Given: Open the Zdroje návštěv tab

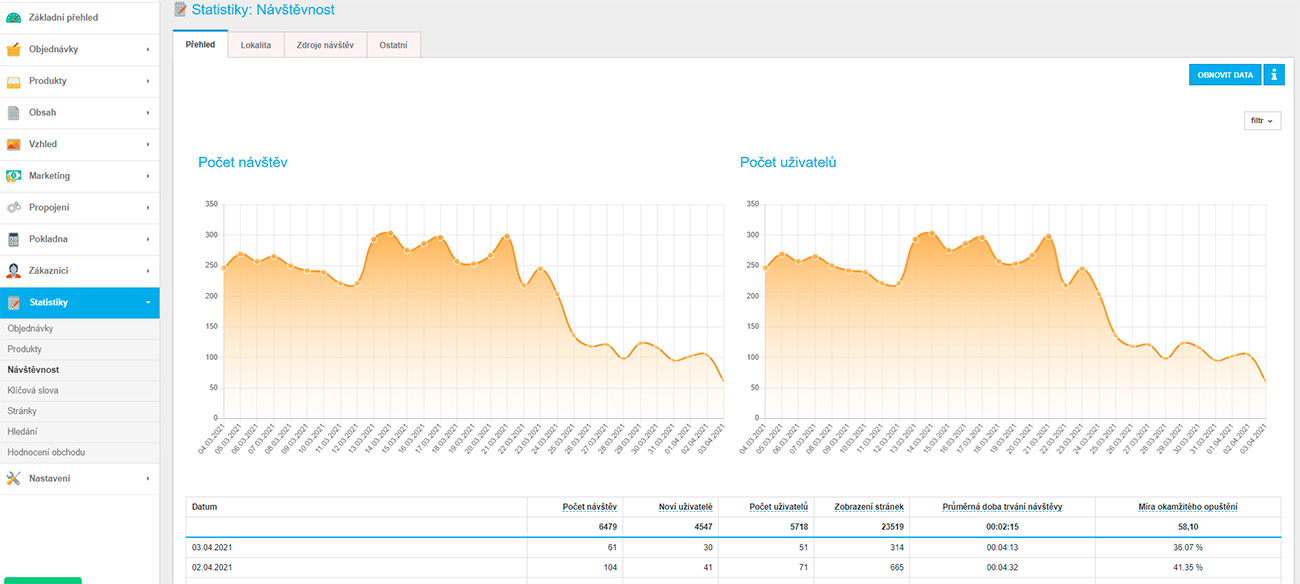Looking at the screenshot, I should (325, 45).
